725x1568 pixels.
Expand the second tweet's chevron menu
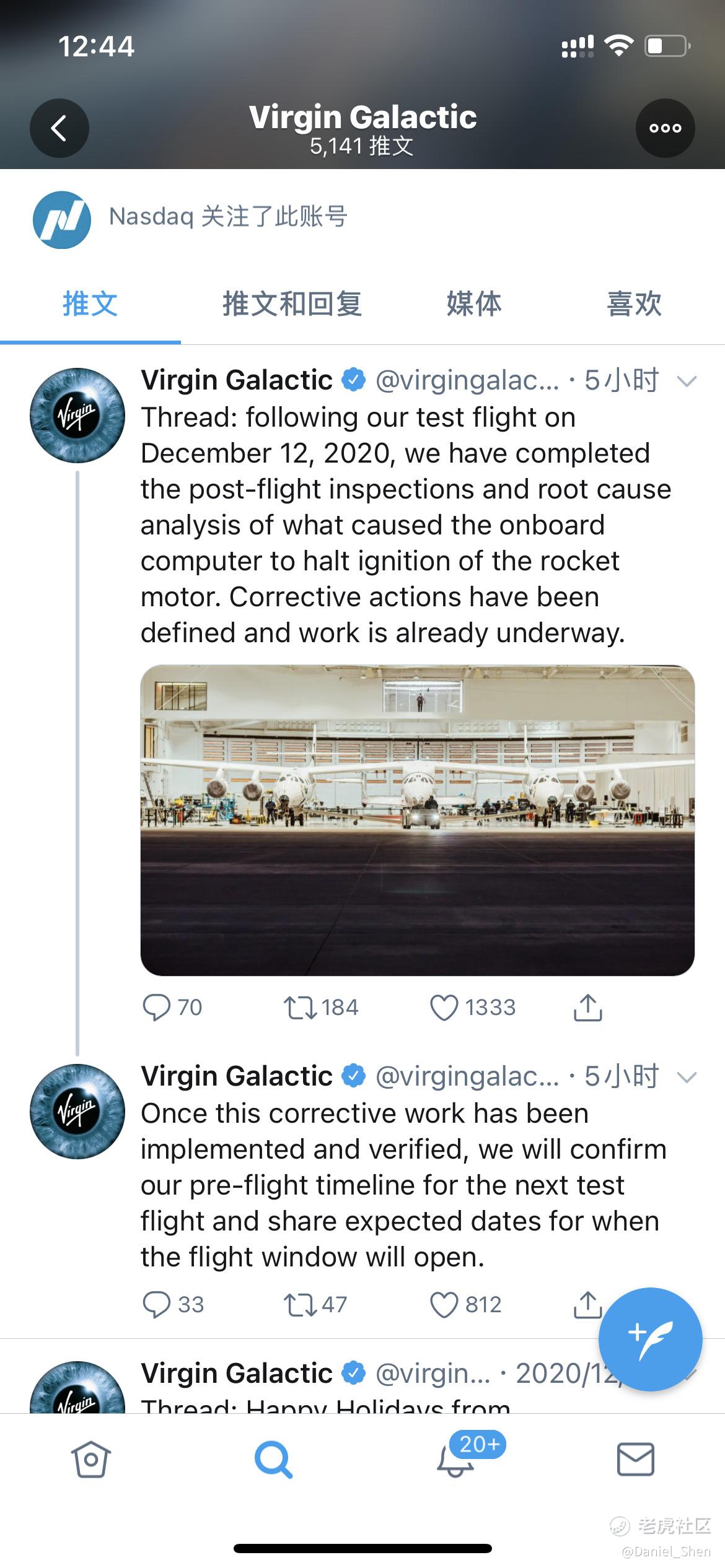687,1077
